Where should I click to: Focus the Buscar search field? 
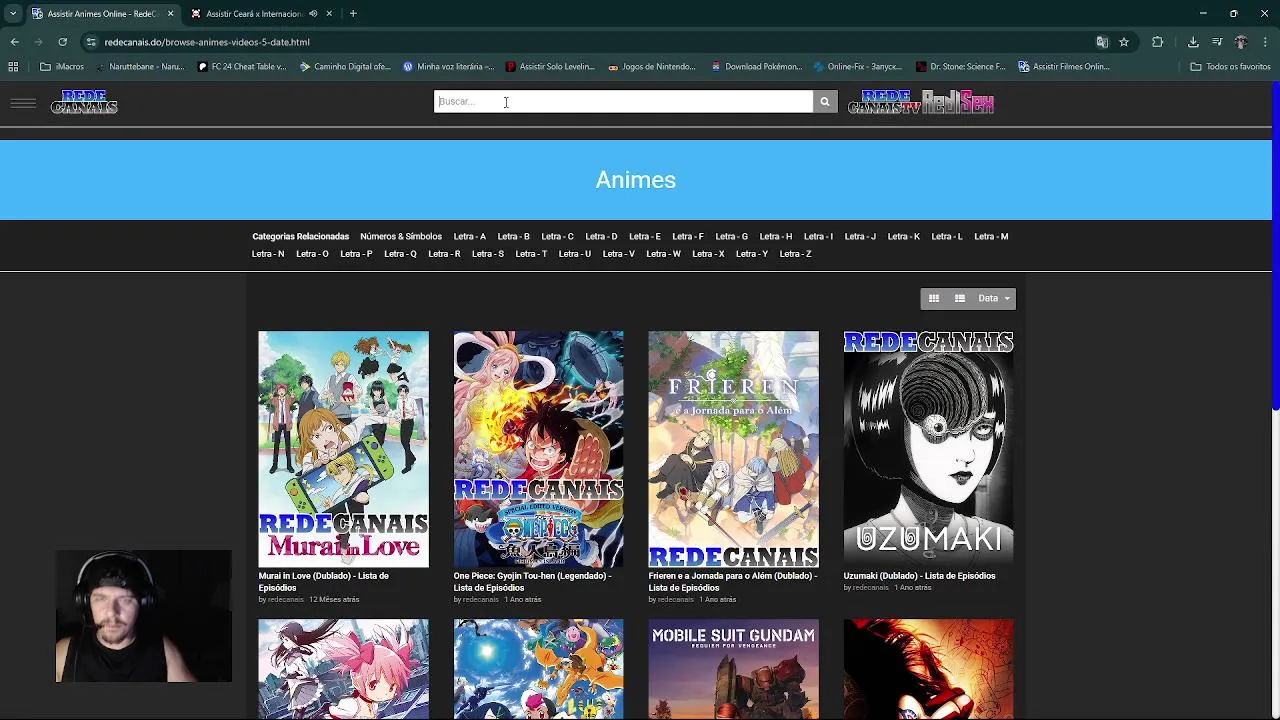tap(624, 101)
